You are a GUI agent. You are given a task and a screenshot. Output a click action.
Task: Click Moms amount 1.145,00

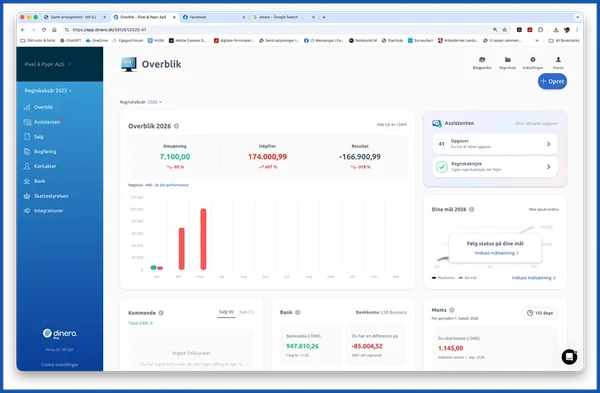click(x=450, y=348)
